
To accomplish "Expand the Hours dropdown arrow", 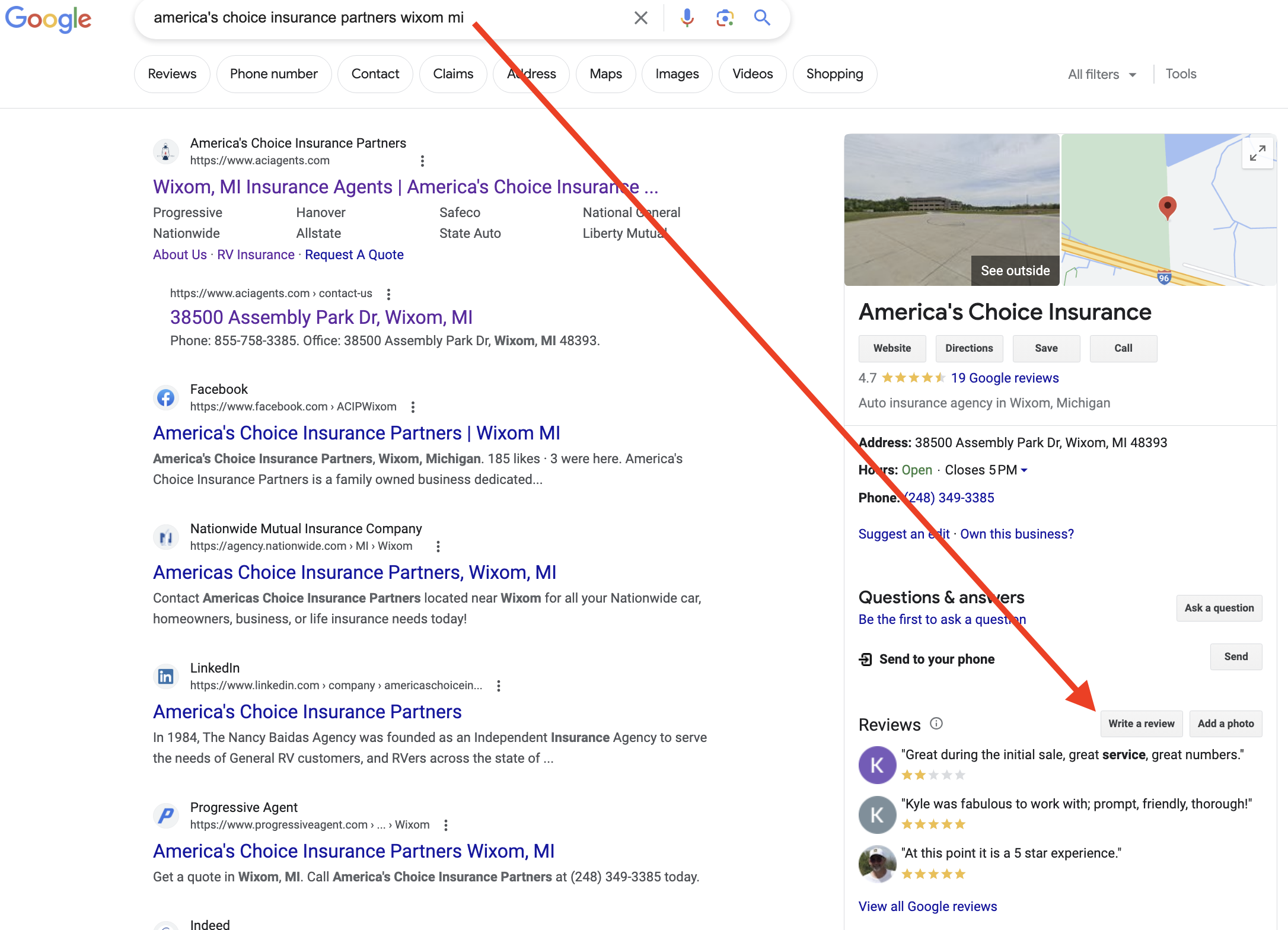I will (1024, 470).
